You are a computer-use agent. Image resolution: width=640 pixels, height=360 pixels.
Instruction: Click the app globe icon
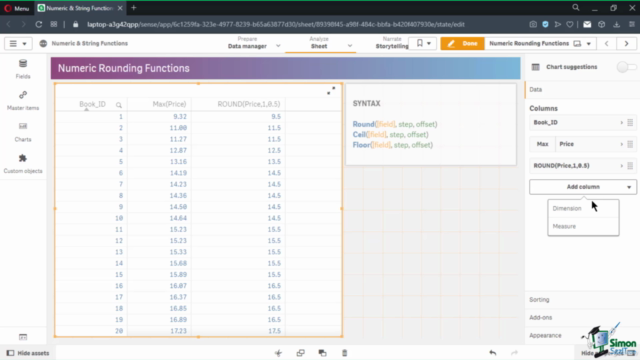click(43, 43)
